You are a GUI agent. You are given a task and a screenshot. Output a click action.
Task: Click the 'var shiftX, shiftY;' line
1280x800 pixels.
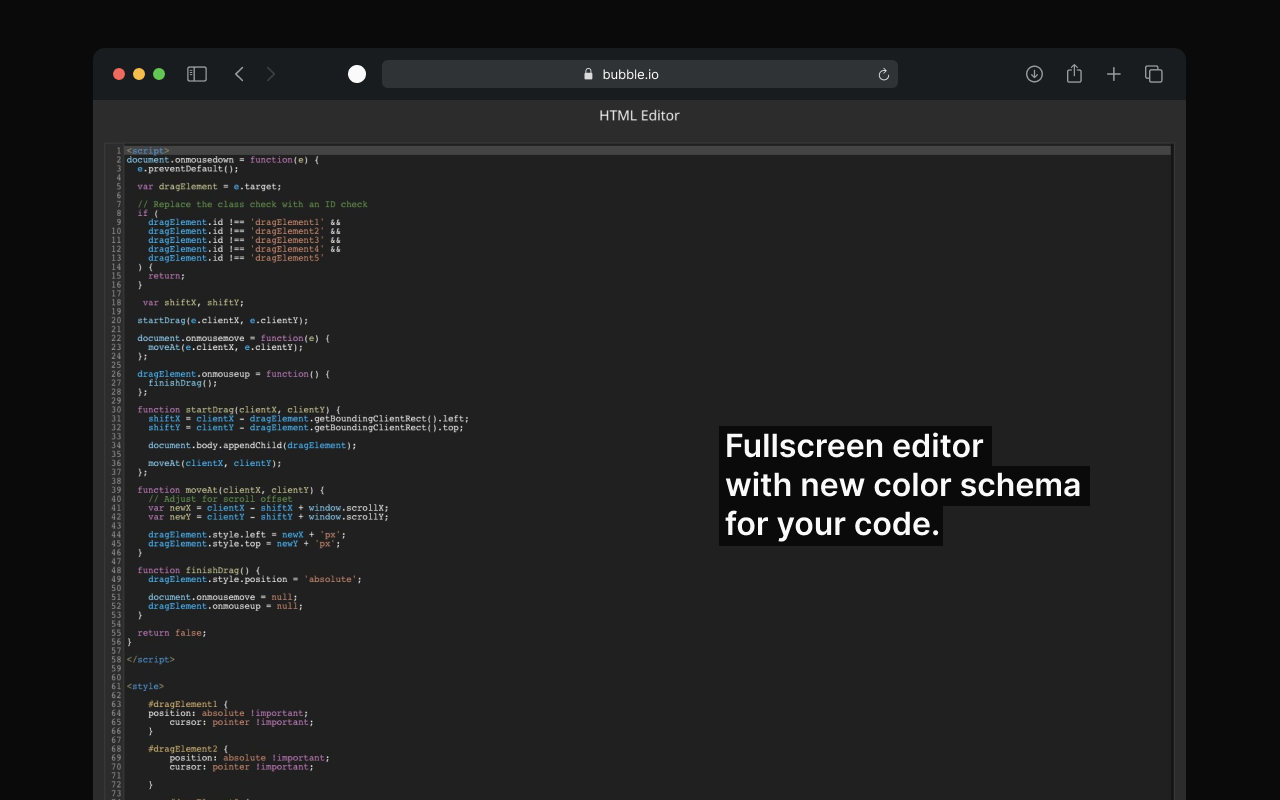(x=193, y=302)
